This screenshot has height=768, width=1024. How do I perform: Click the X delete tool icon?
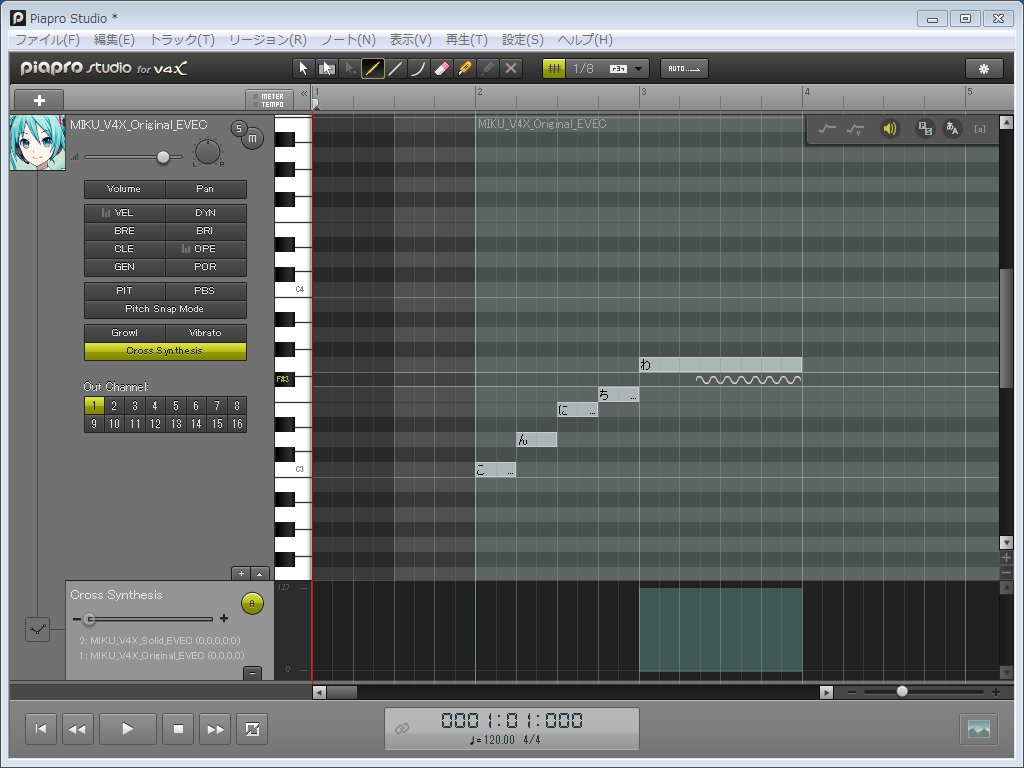point(511,69)
